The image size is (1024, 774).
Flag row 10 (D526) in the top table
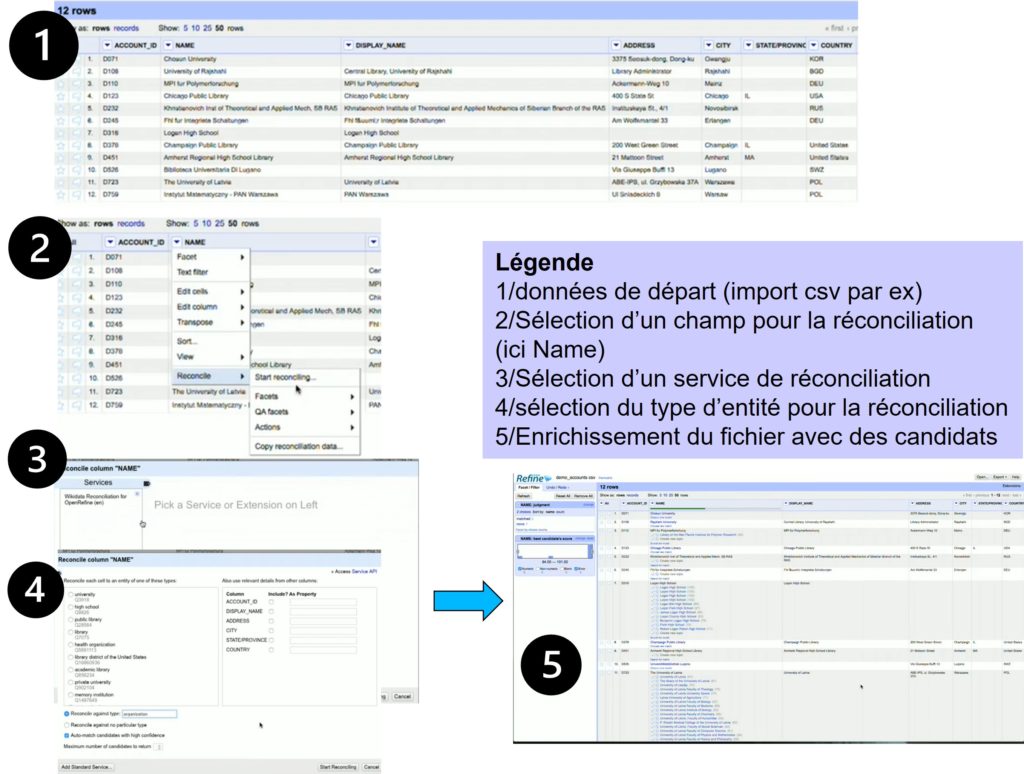click(74, 170)
